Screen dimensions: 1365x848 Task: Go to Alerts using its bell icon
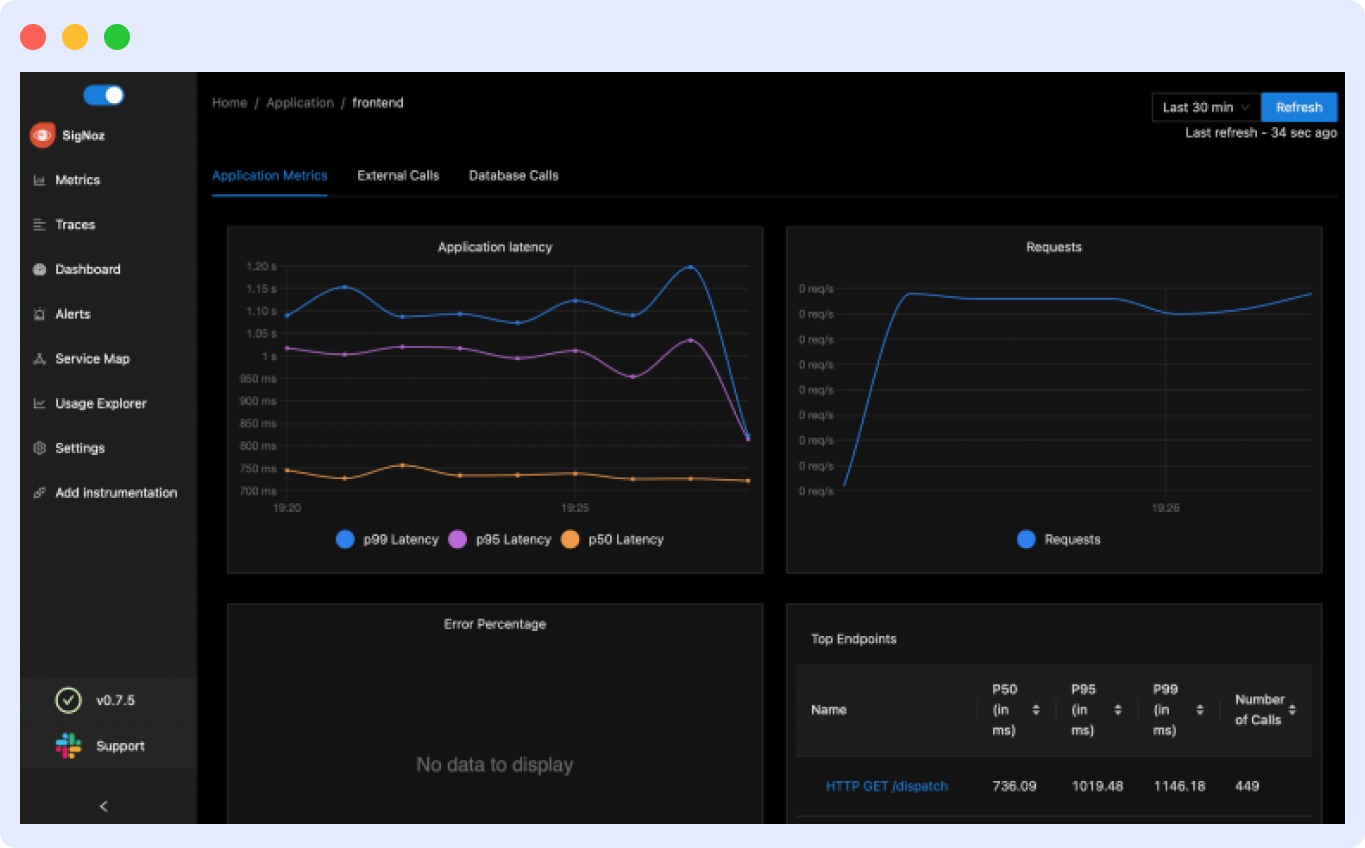click(x=40, y=314)
